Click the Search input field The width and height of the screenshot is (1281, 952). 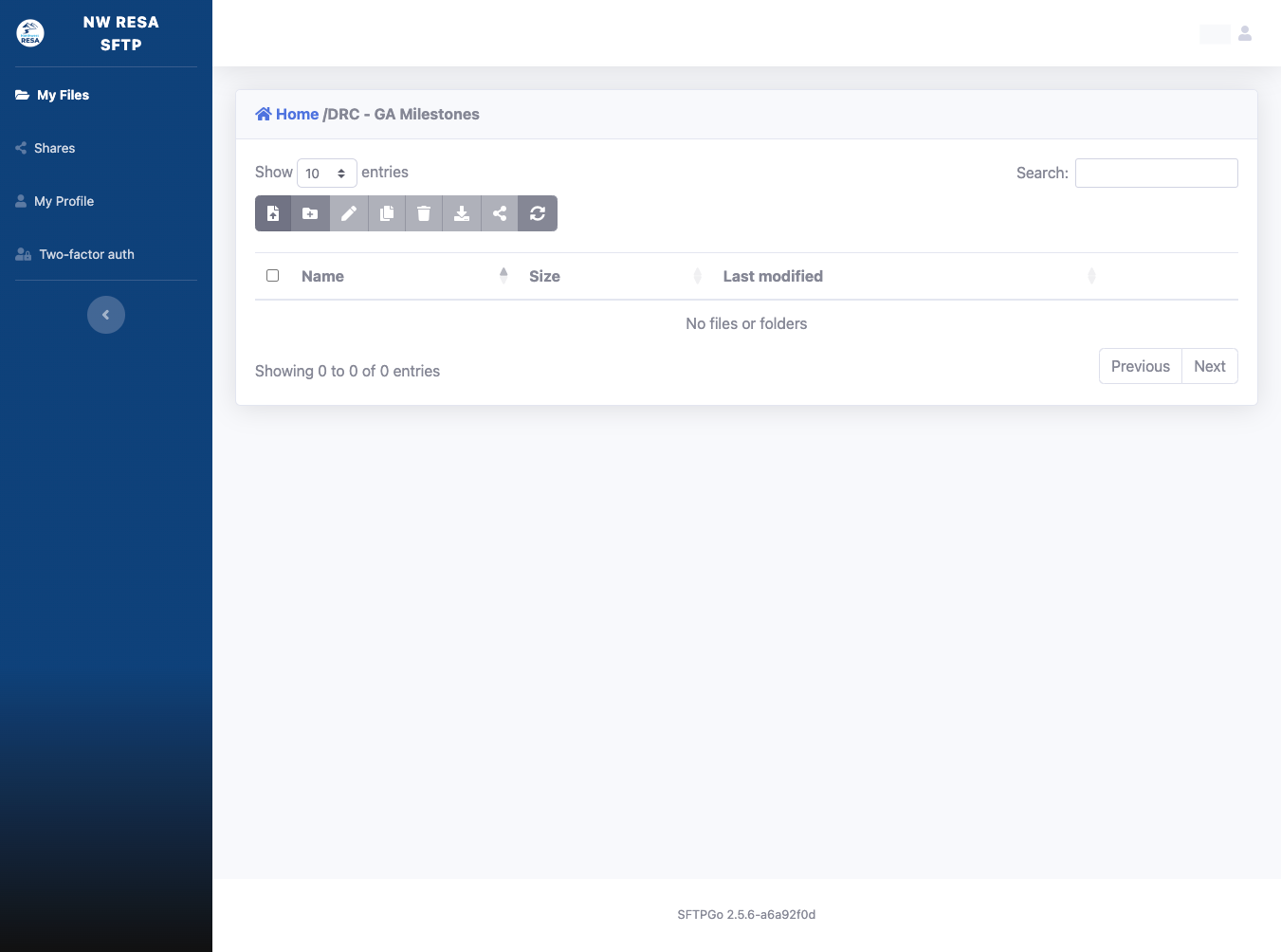click(1157, 173)
